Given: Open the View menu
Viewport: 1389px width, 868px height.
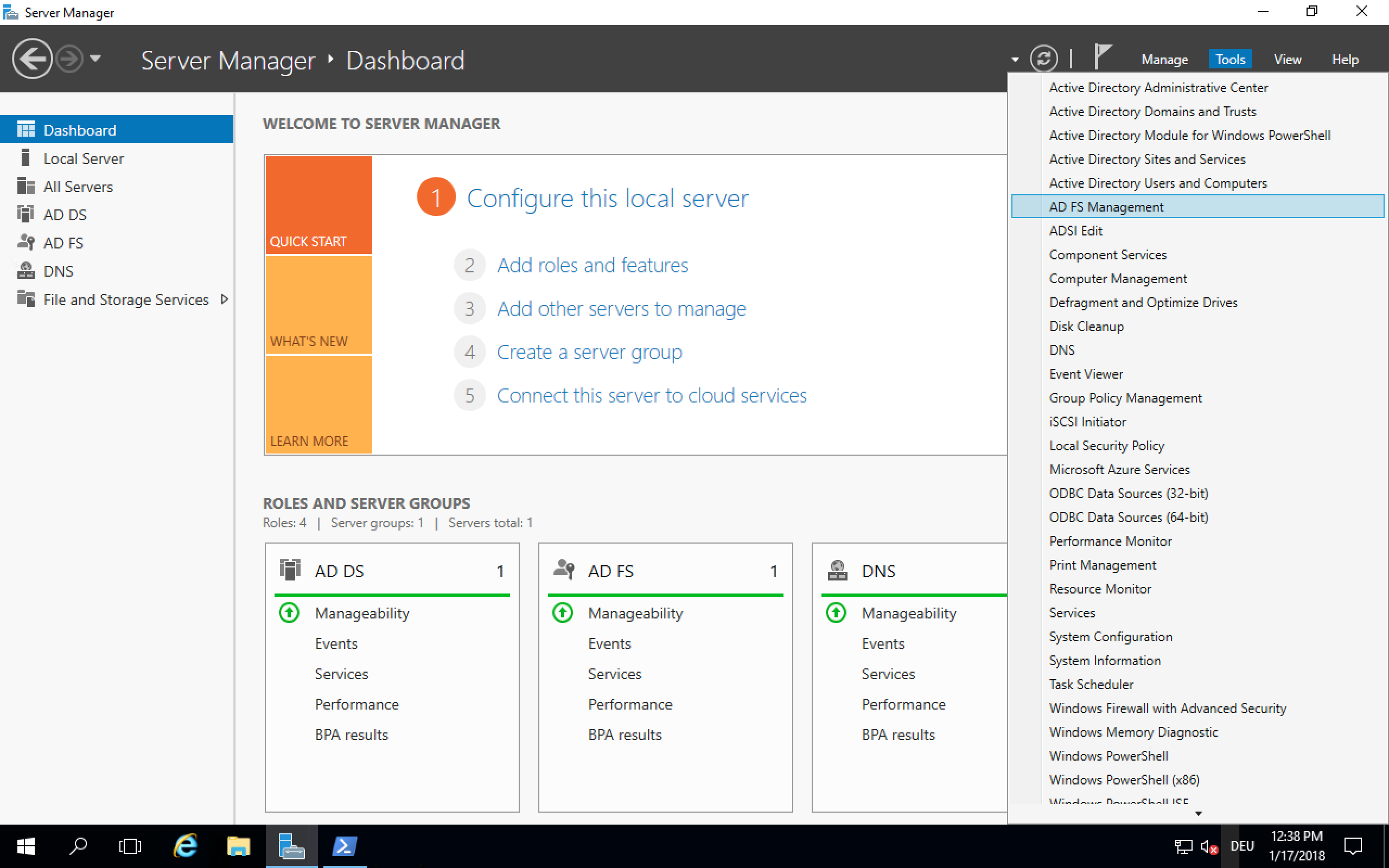Looking at the screenshot, I should (1288, 59).
